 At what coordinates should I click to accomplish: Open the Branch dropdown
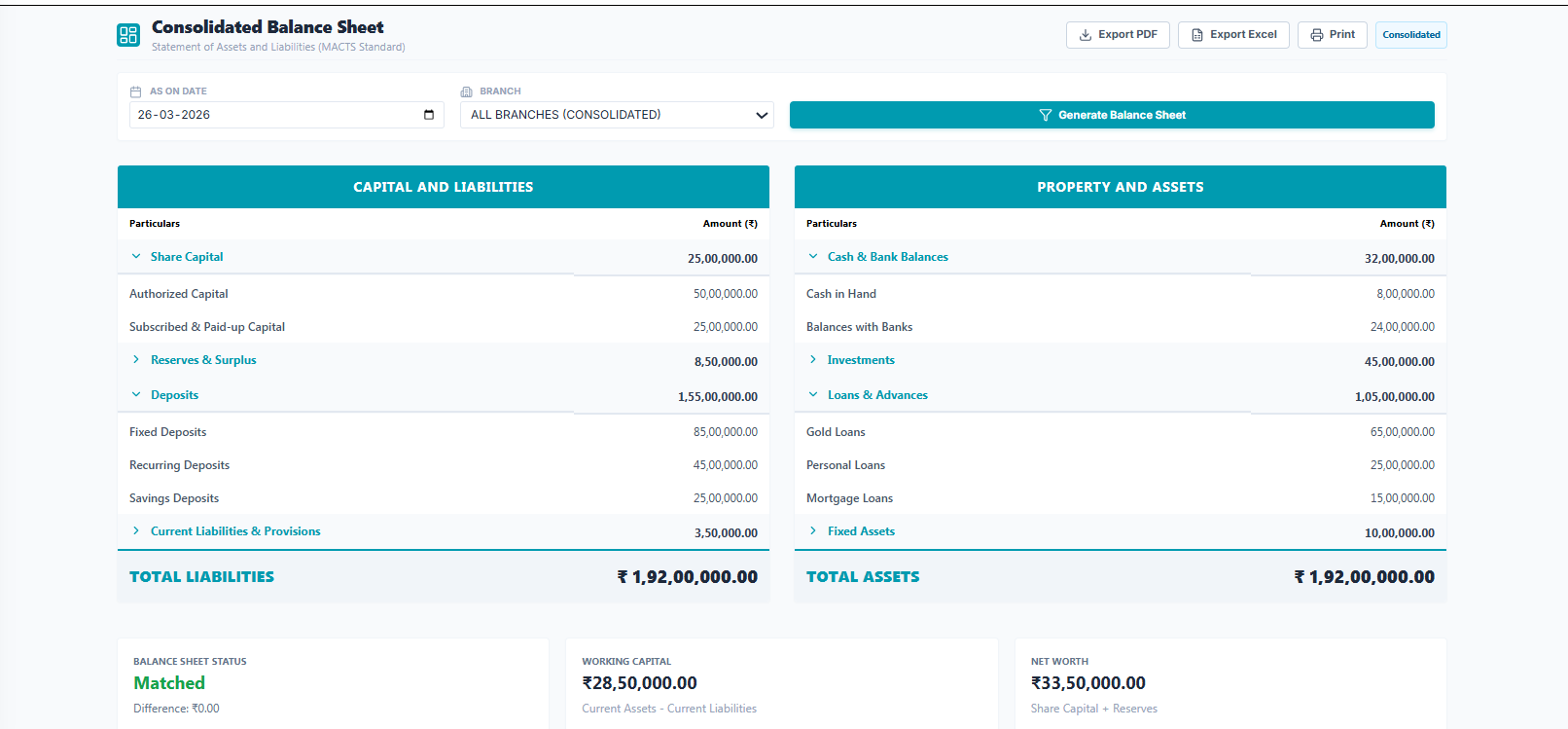coord(617,115)
